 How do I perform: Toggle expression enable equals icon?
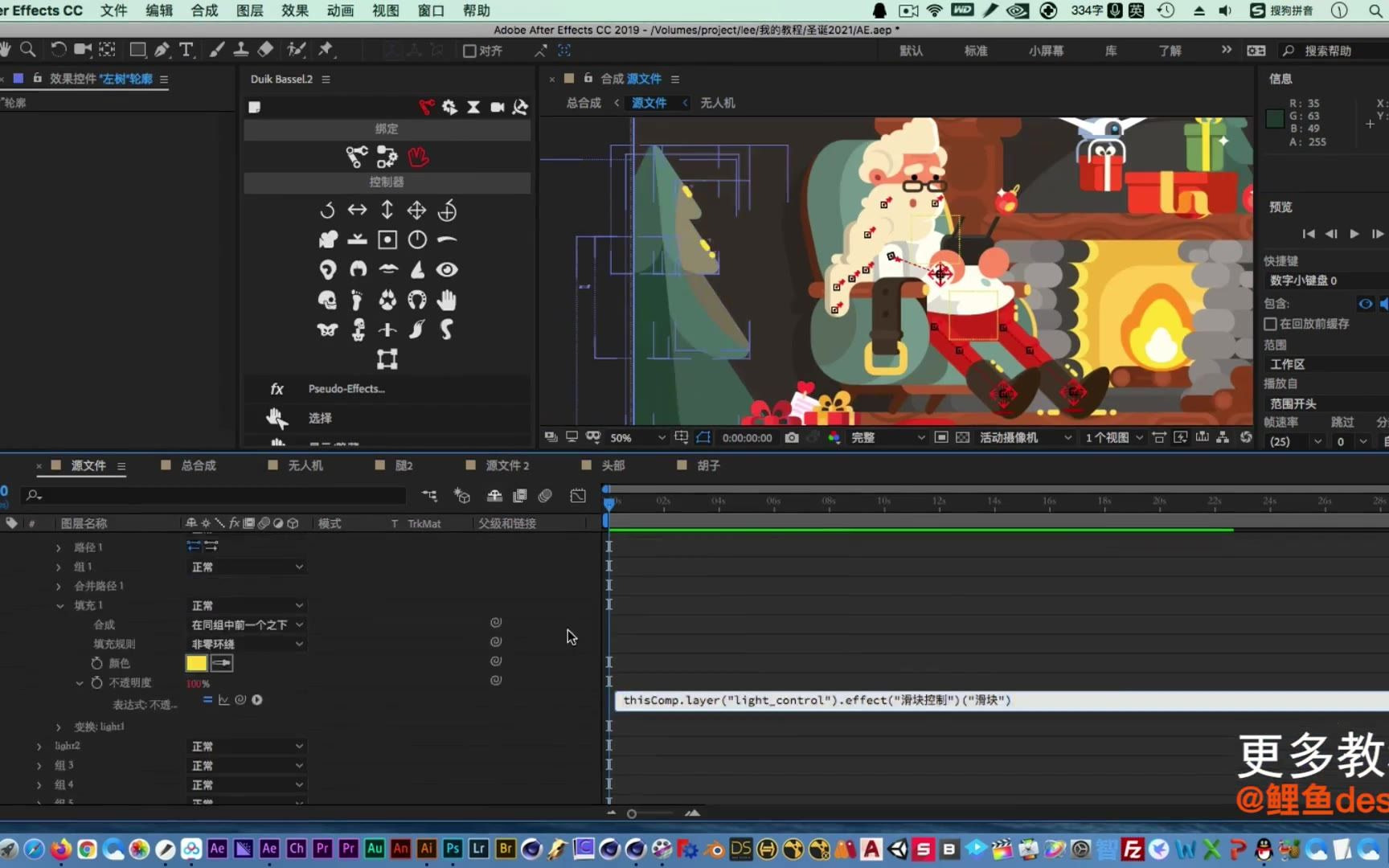[207, 700]
